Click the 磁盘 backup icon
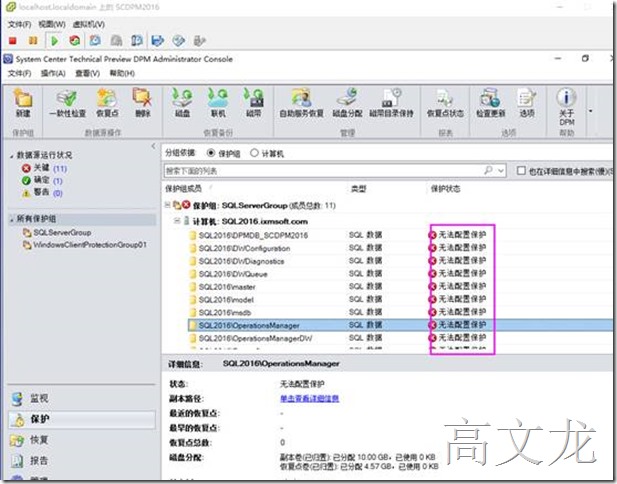Viewport: 617px width, 484px height. click(182, 103)
